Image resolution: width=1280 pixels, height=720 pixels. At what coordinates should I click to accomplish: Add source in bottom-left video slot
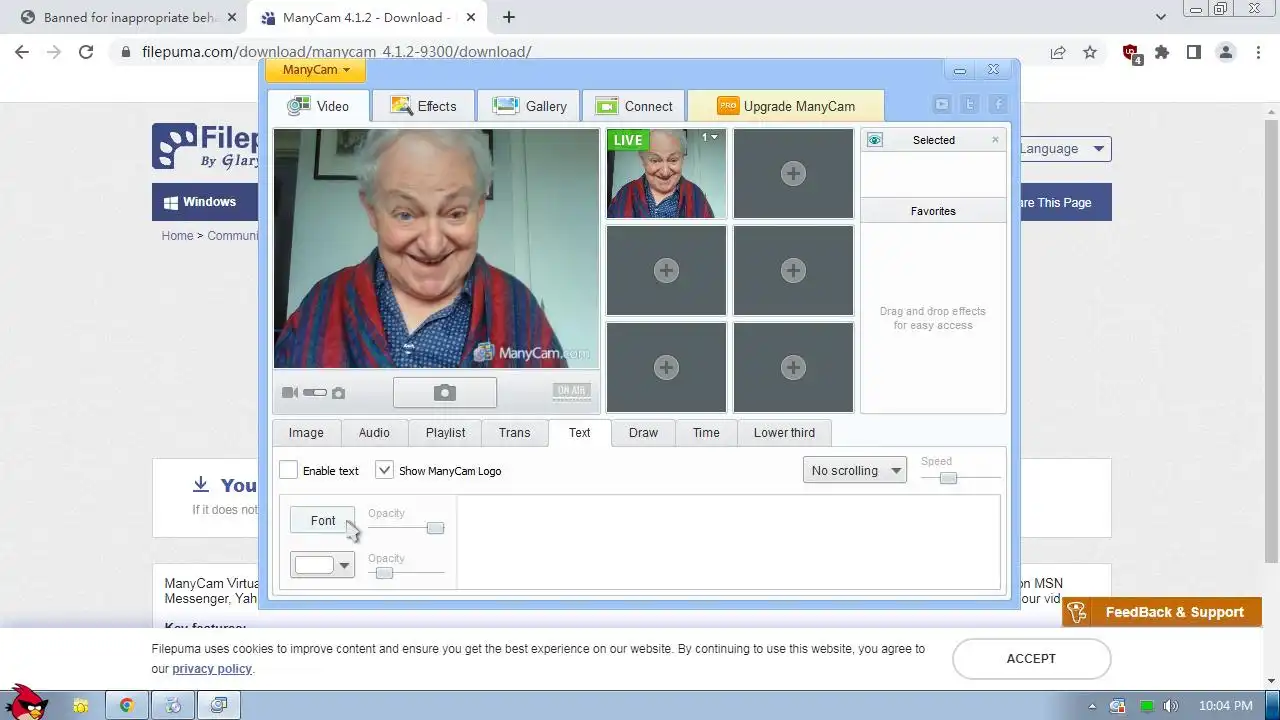coord(666,367)
